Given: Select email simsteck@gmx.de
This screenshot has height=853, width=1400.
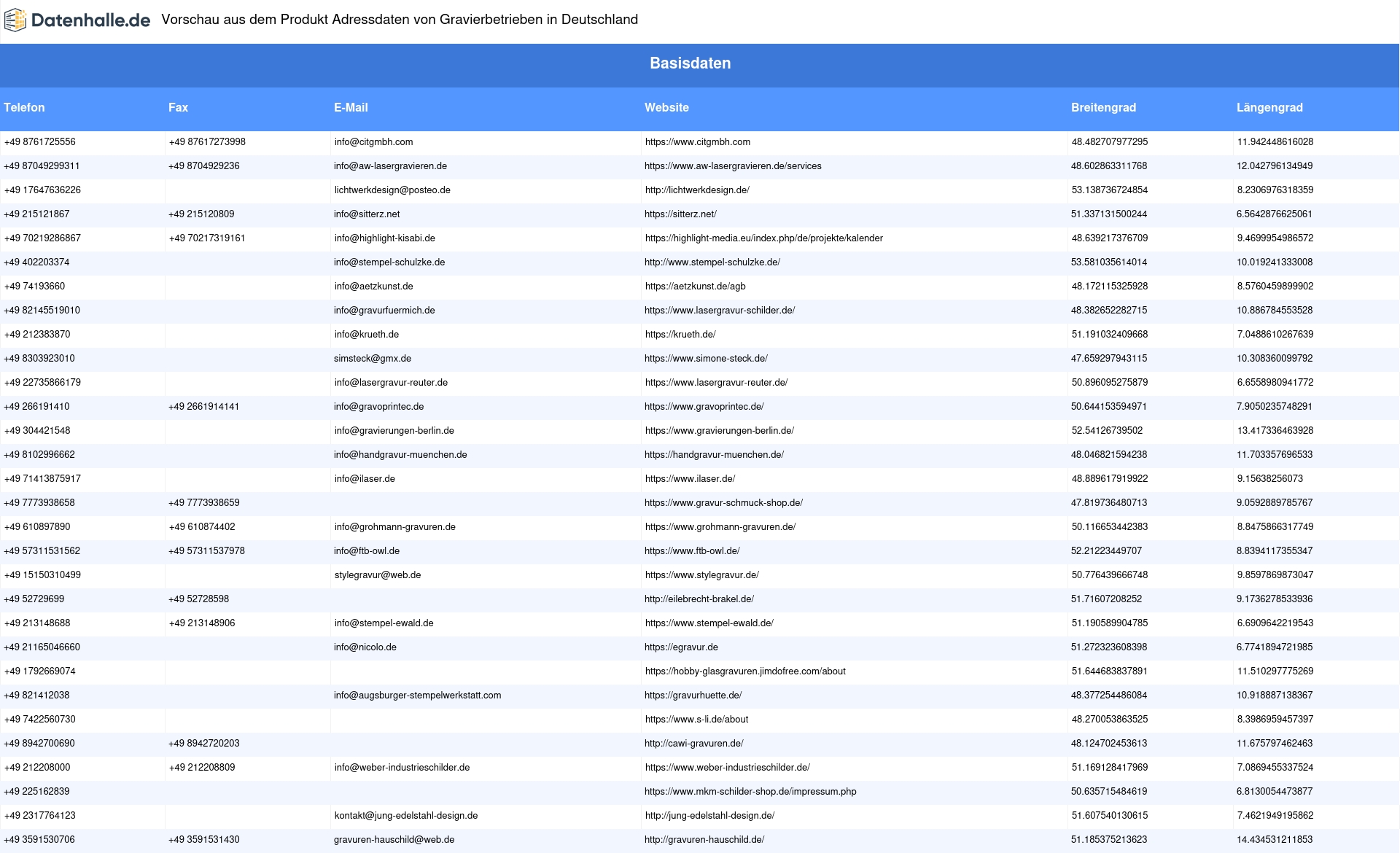Looking at the screenshot, I should pyautogui.click(x=373, y=359).
